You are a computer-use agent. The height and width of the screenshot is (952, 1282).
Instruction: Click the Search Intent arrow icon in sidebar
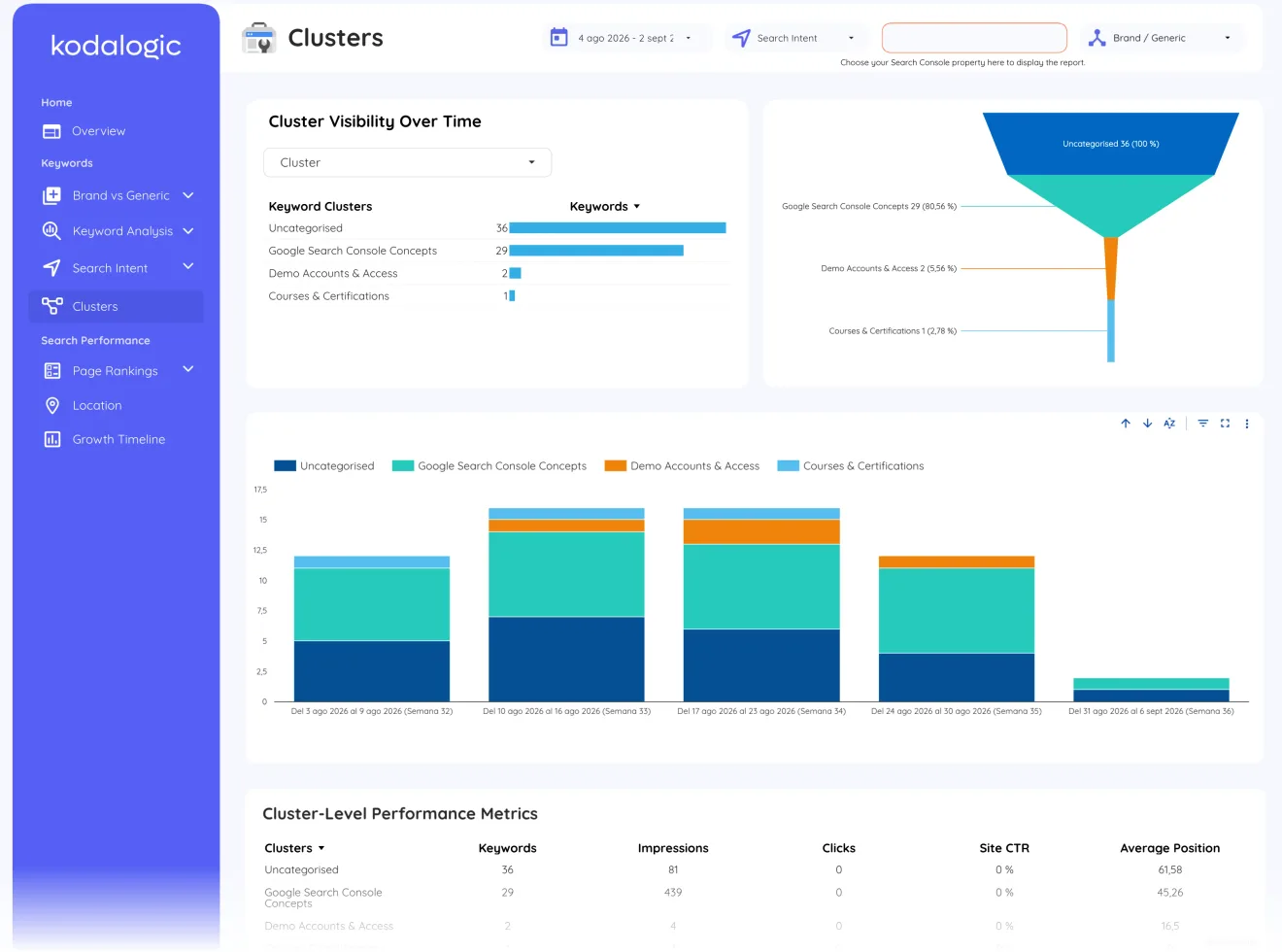[x=51, y=268]
